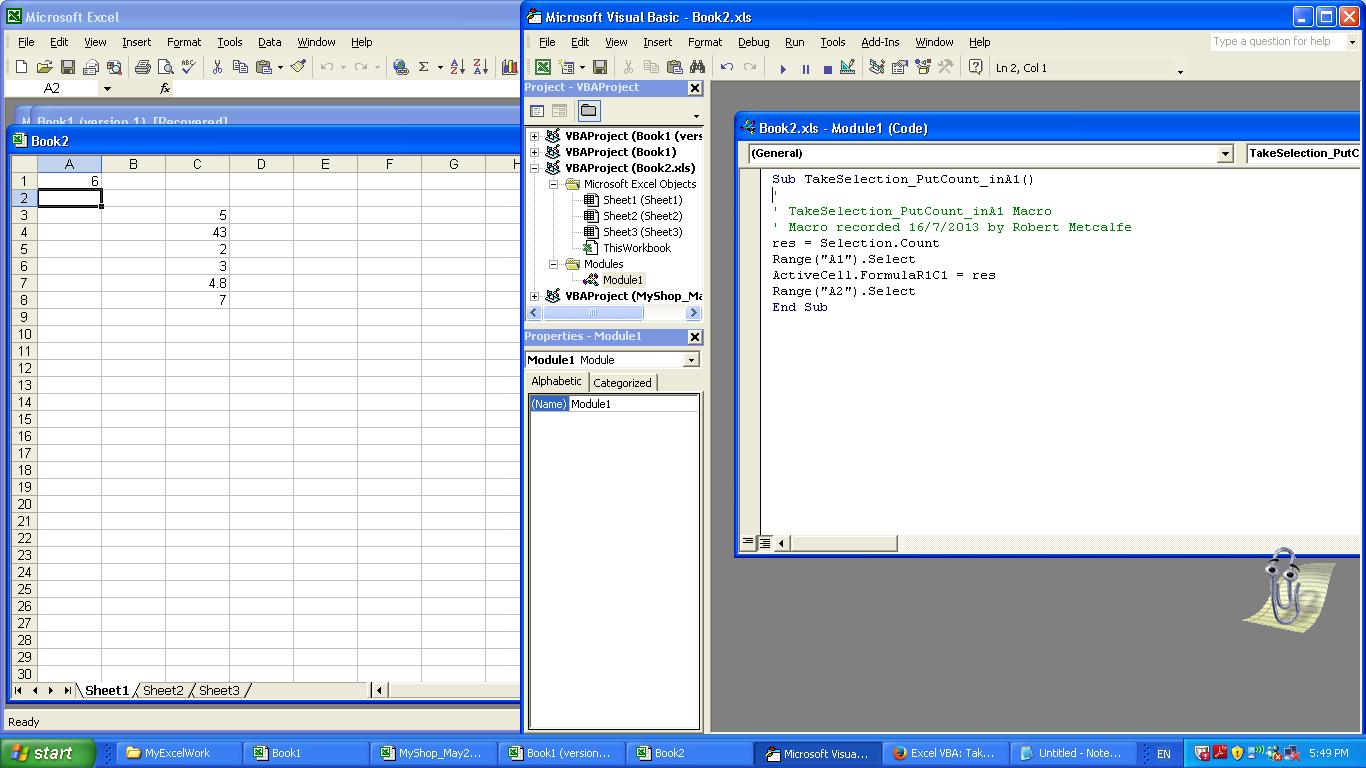Click View Microsoft Excel icon in VB toolbar
This screenshot has height=768, width=1366.
(x=542, y=67)
